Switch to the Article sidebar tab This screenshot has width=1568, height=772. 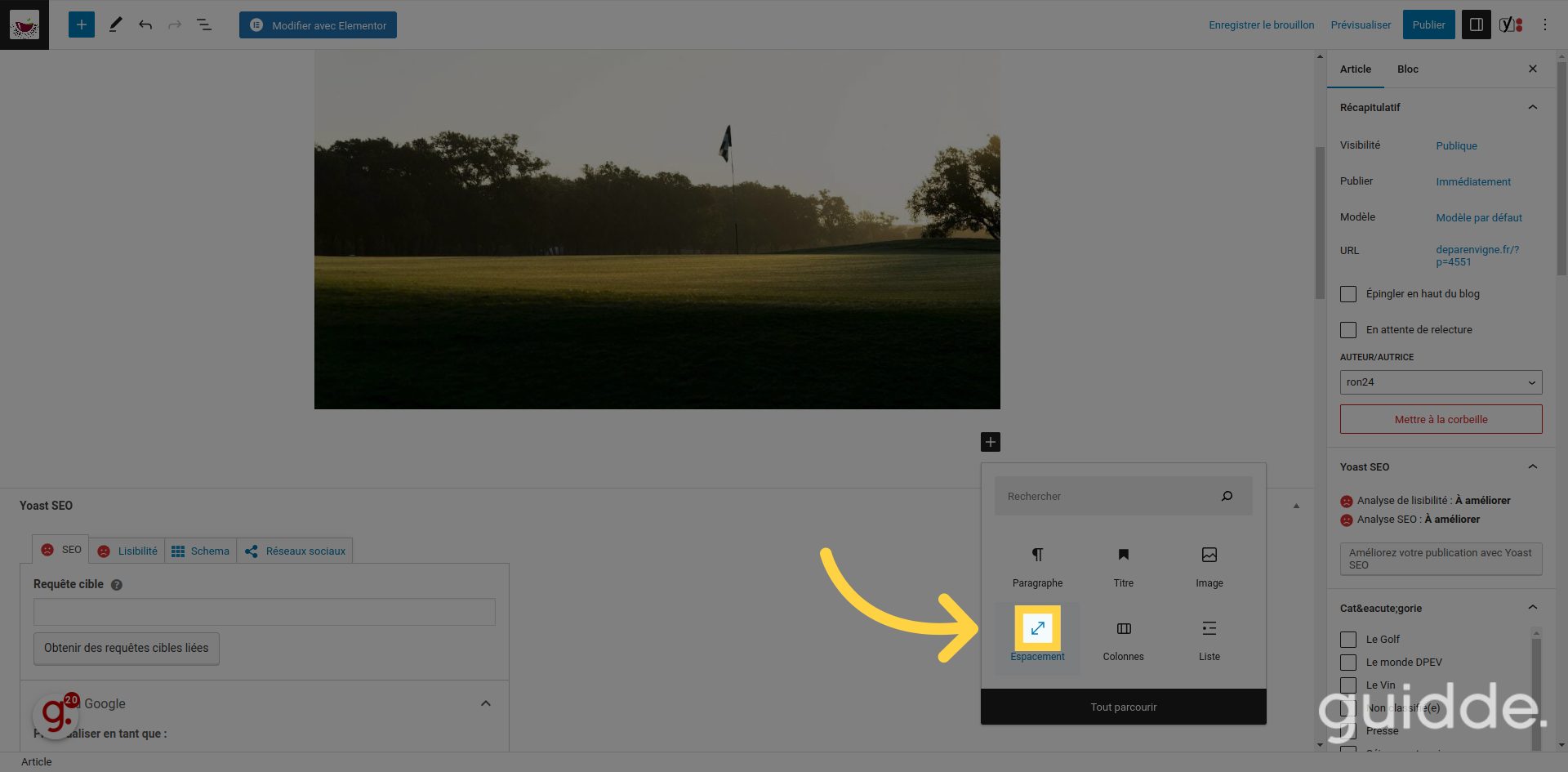pos(1356,69)
